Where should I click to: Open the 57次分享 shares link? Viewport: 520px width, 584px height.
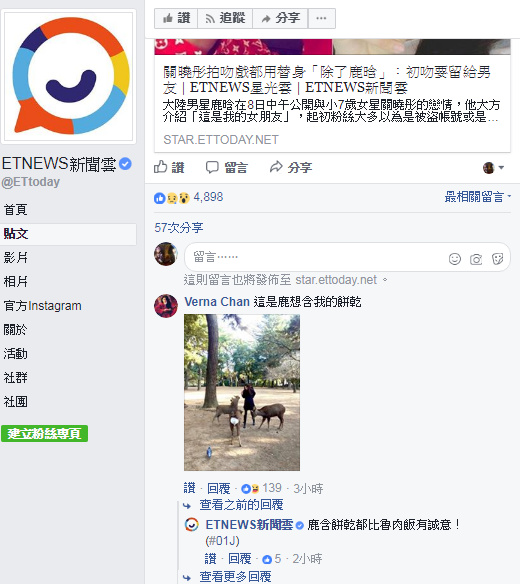click(179, 227)
